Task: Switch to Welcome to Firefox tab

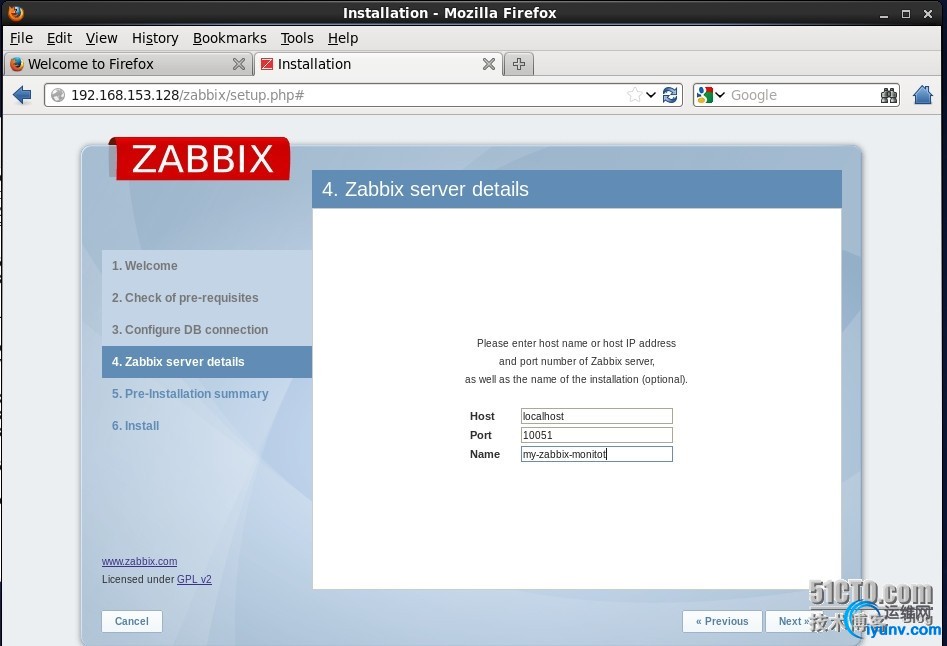Action: [x=128, y=64]
